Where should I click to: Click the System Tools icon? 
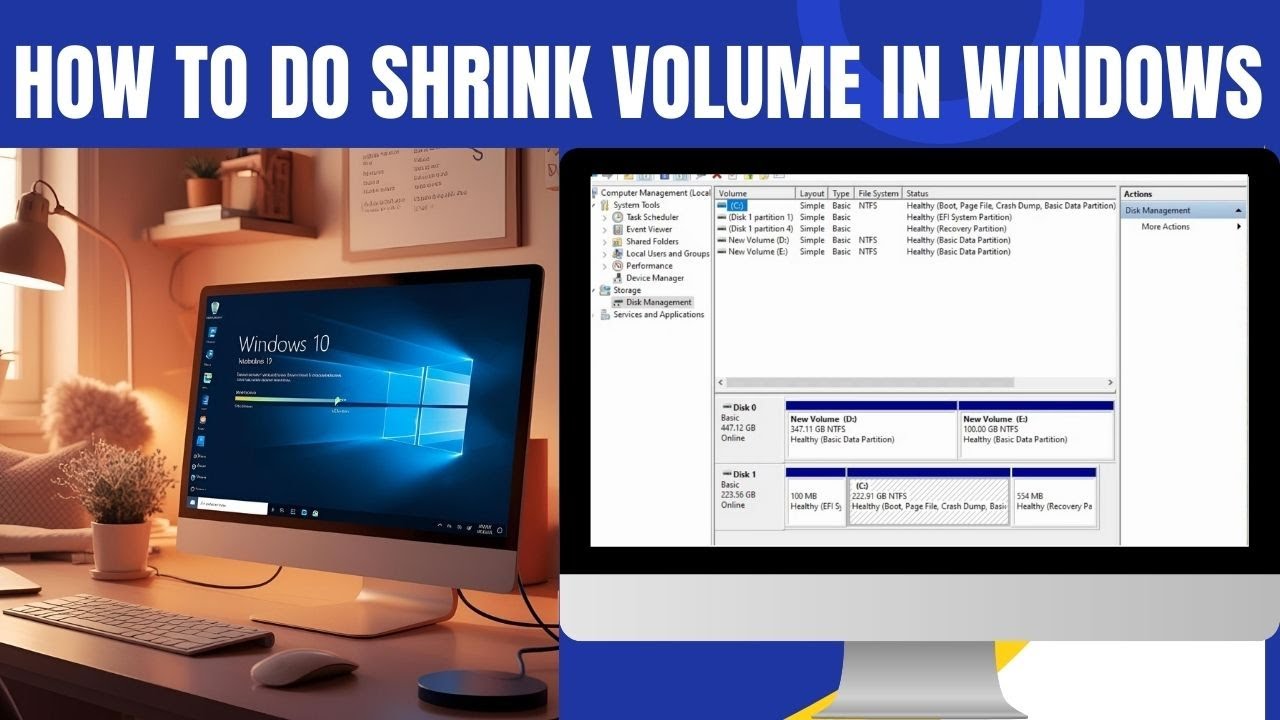(x=605, y=205)
